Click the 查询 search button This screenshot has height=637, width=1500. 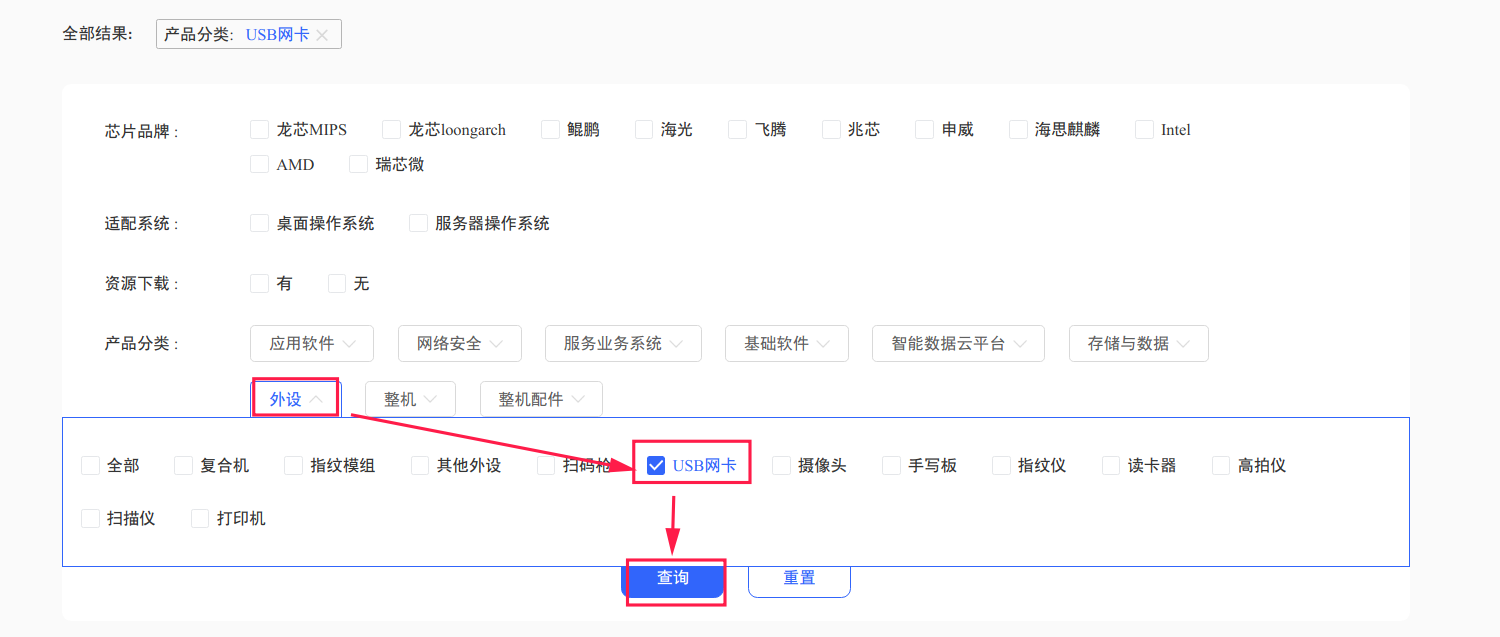(x=673, y=579)
